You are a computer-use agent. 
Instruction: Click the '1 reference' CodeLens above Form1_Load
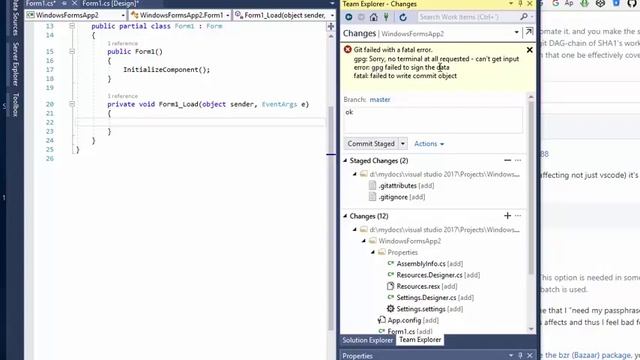click(122, 96)
